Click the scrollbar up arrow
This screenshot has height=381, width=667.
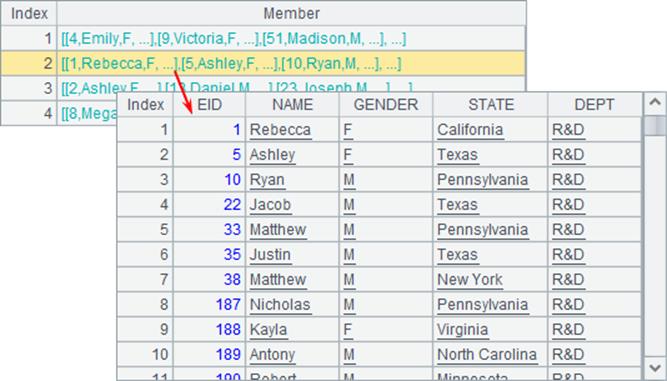(655, 103)
